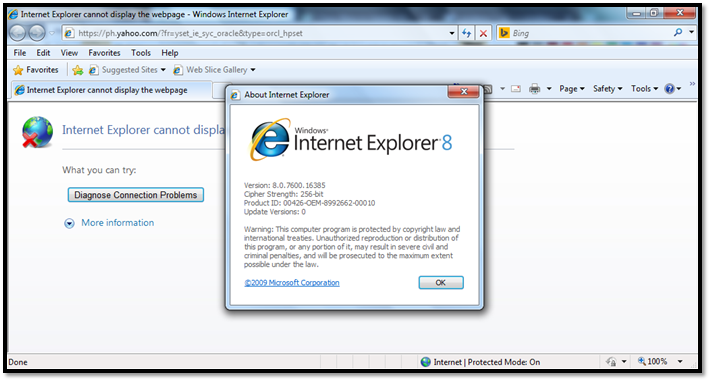Open Web Slice Gallery dropdown

[215, 70]
